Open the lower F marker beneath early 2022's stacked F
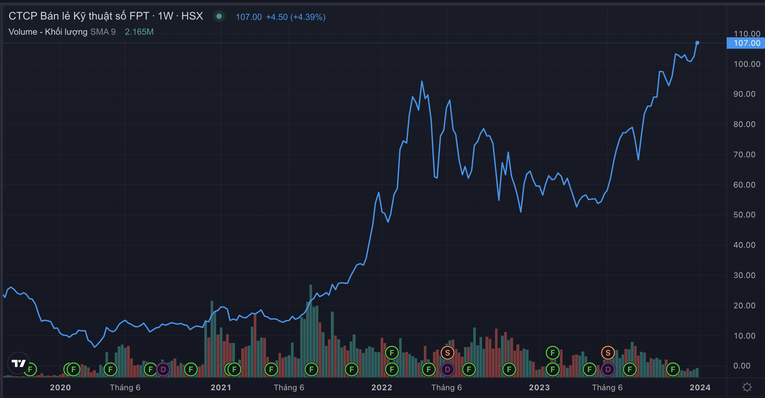The image size is (765, 398). coord(391,370)
